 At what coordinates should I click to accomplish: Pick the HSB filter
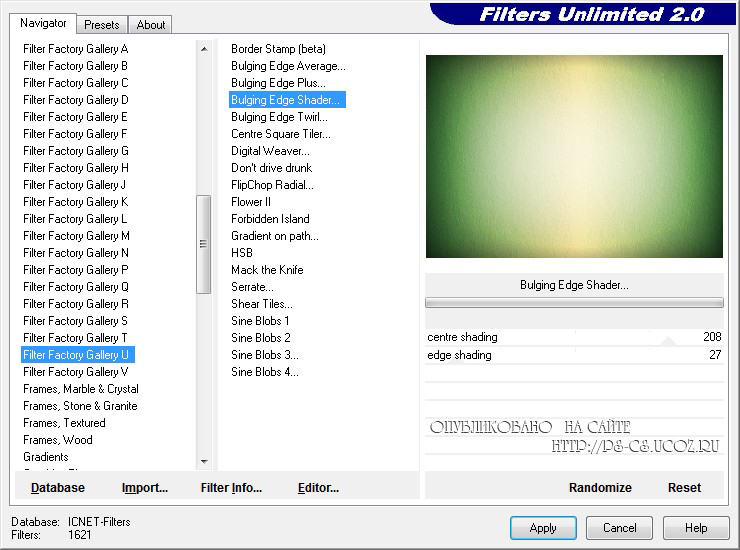(x=242, y=253)
